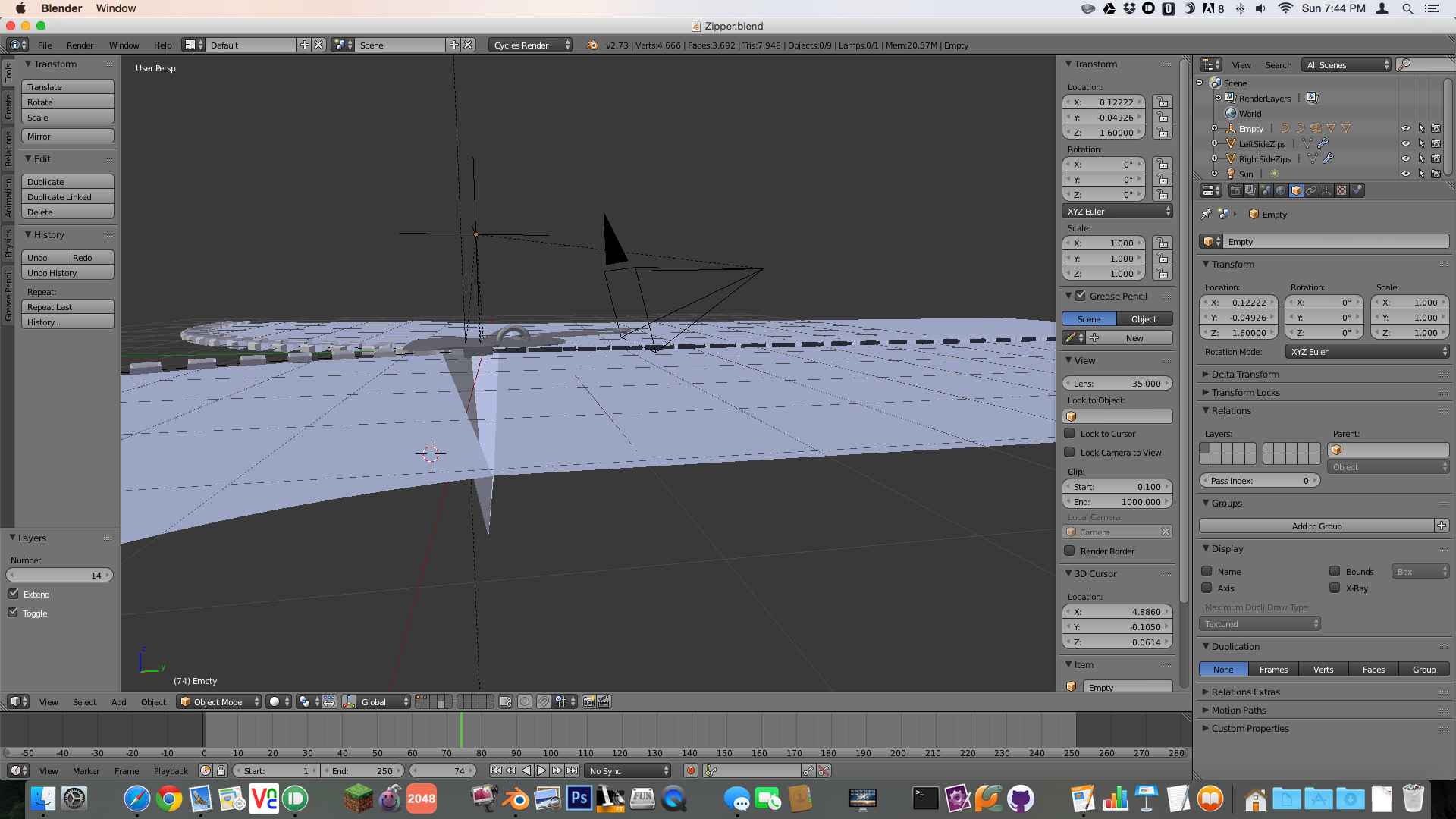
Task: Expand the Custom Properties panel
Action: click(1250, 729)
